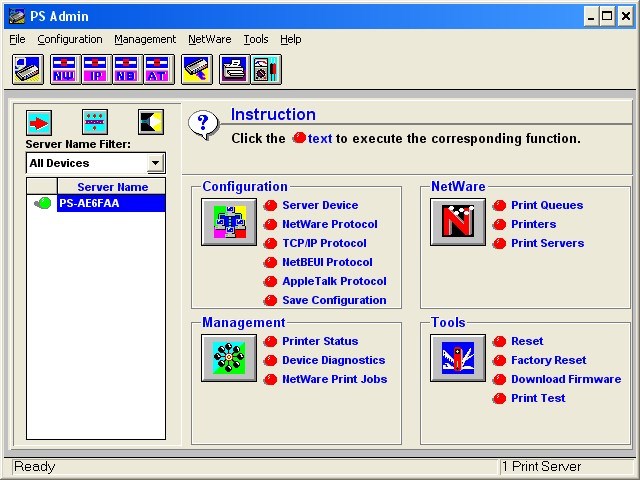Click the Server Name column header
This screenshot has height=480, width=640.
pos(111,187)
